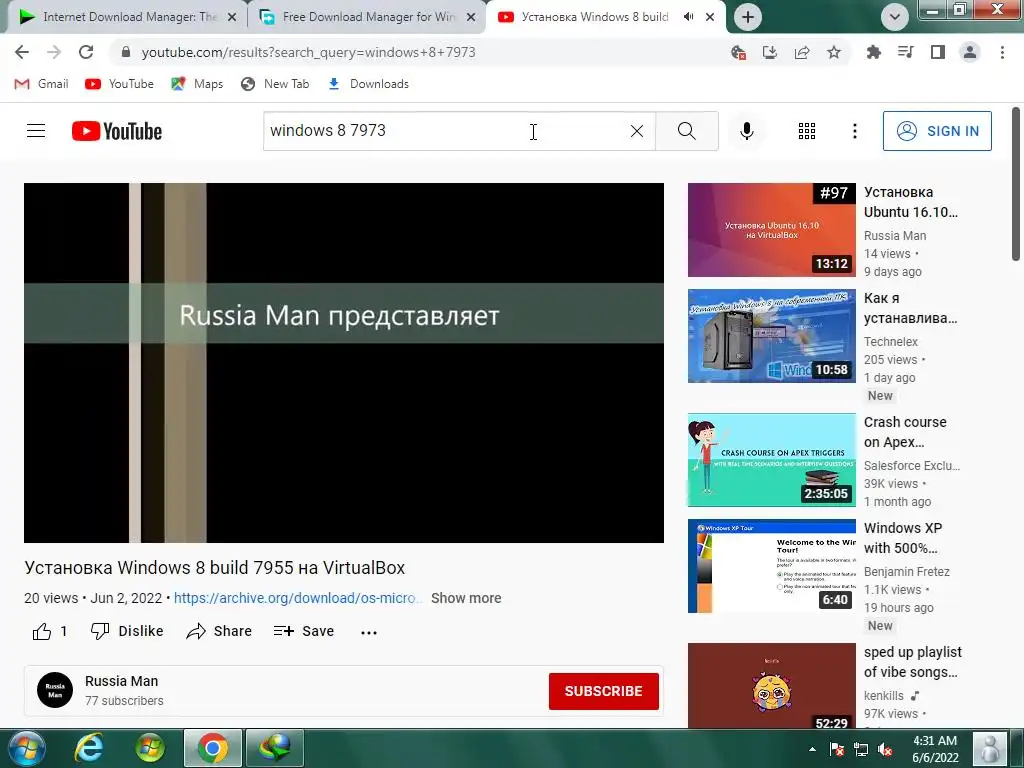Go back in Chrome
Image resolution: width=1024 pixels, height=768 pixels.
pos(22,52)
